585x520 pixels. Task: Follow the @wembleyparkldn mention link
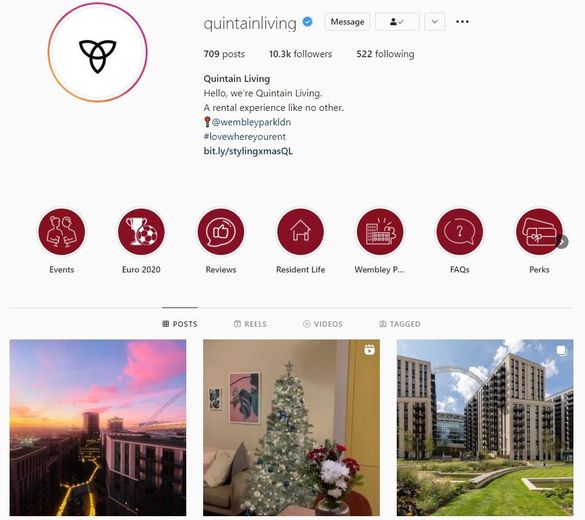pos(251,122)
